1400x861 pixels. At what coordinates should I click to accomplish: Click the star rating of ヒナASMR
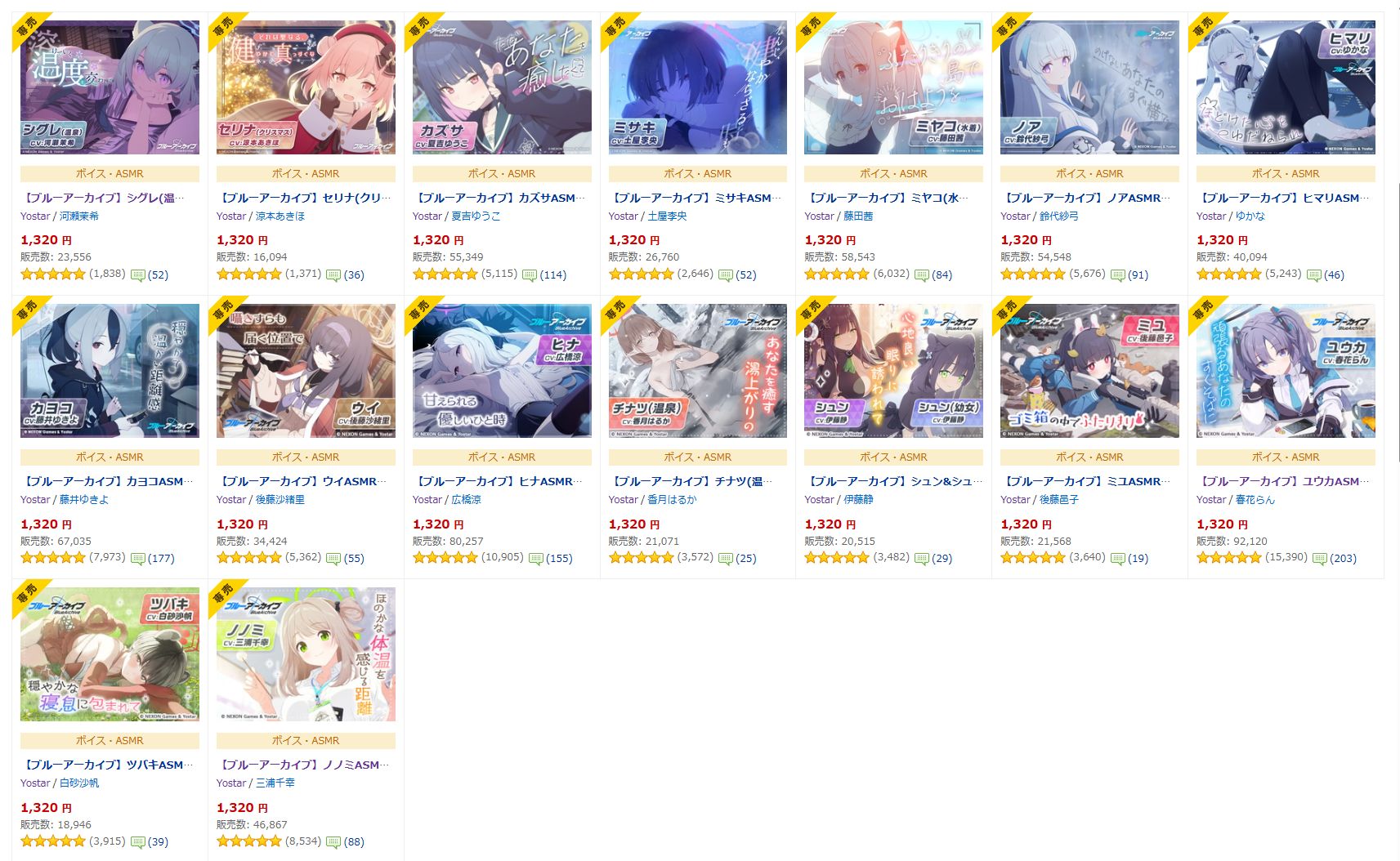(x=445, y=558)
